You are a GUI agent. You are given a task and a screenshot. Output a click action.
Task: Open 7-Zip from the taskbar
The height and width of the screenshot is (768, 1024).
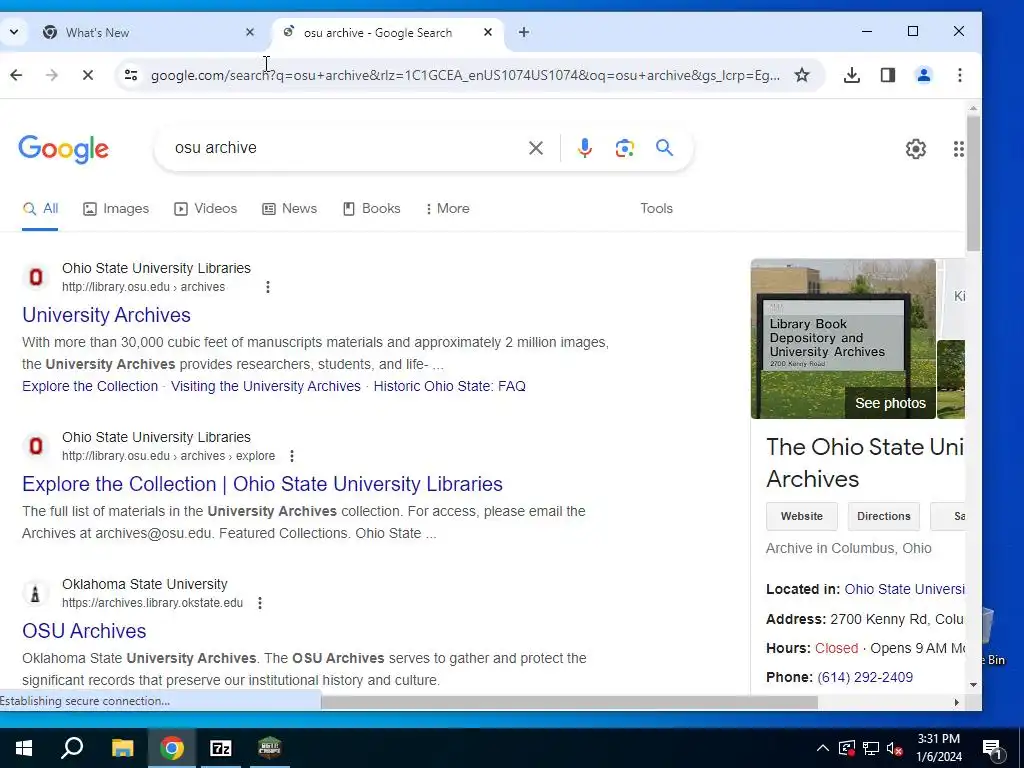click(x=221, y=748)
